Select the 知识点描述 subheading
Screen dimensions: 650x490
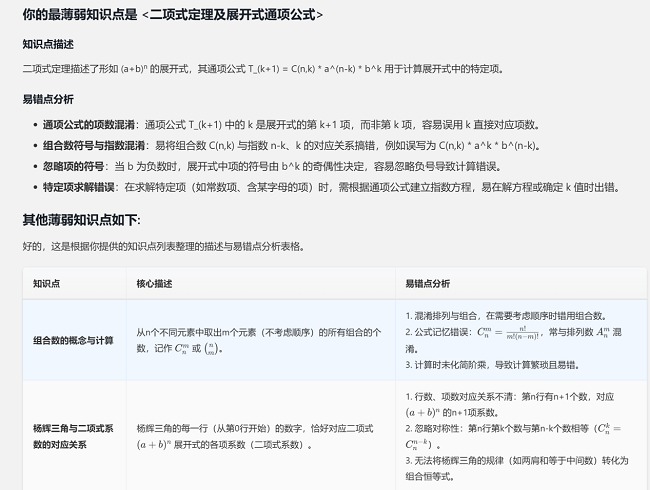[x=48, y=44]
